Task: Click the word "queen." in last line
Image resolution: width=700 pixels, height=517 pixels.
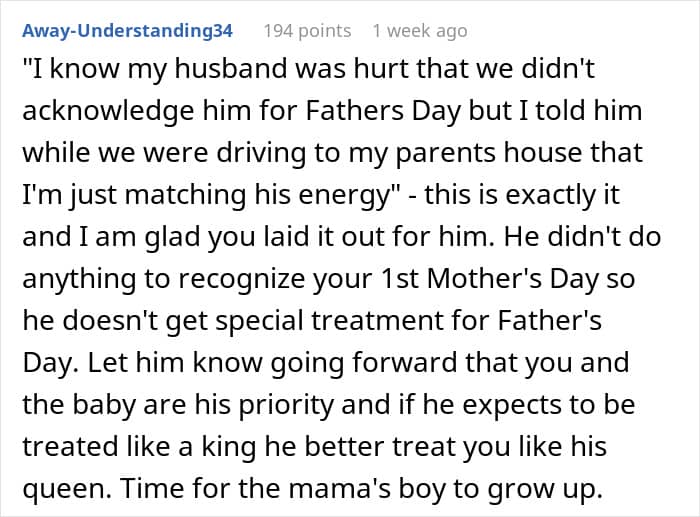Action: [x=67, y=489]
